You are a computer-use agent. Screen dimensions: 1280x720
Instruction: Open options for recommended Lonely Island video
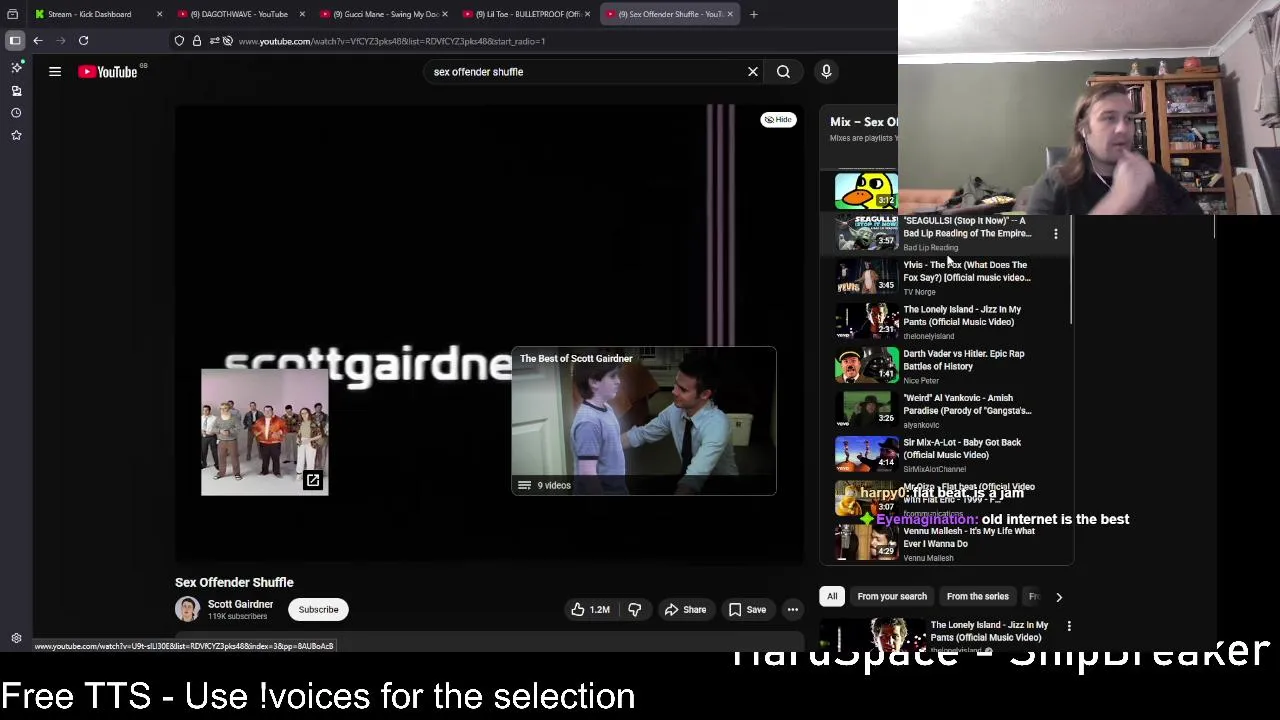click(x=1069, y=627)
